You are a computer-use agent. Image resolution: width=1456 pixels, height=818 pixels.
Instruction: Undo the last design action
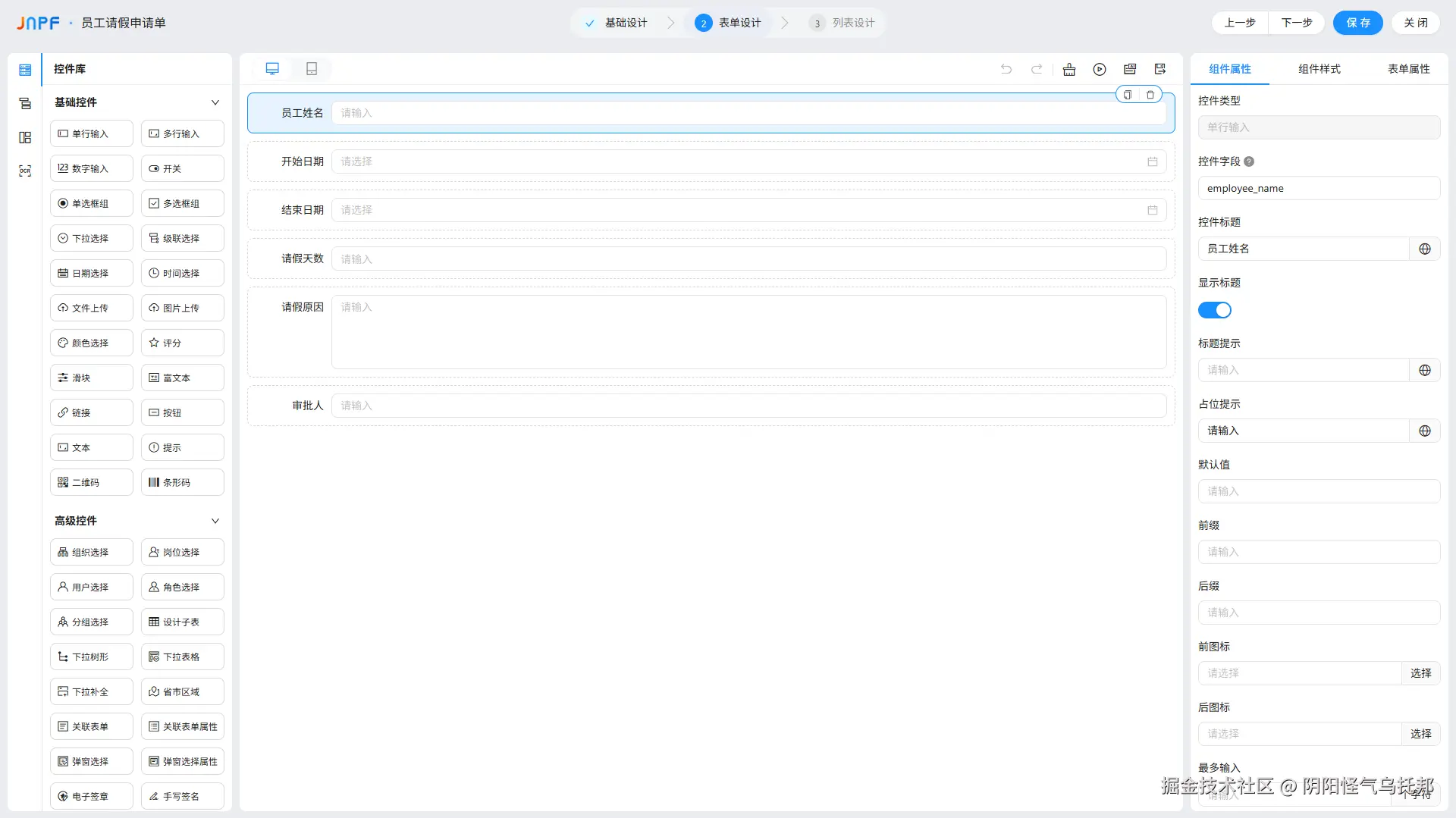tap(1006, 69)
